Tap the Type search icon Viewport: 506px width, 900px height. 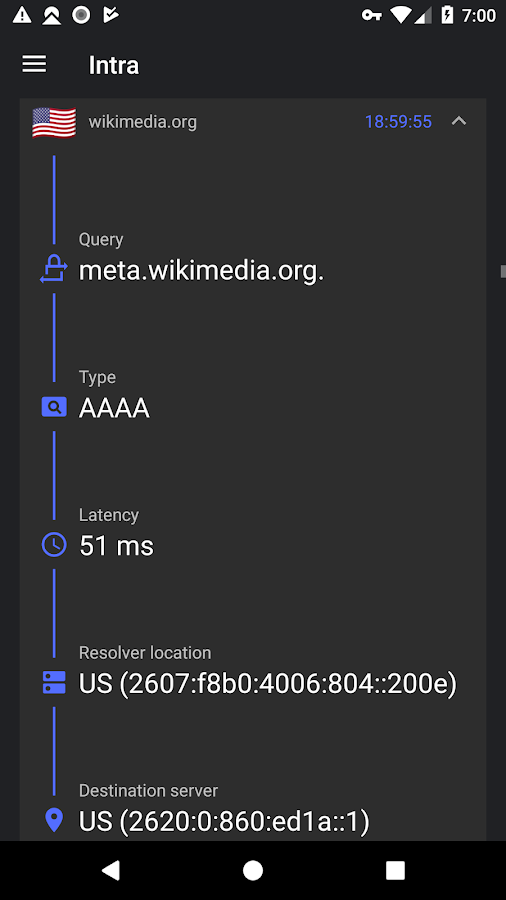(x=54, y=408)
